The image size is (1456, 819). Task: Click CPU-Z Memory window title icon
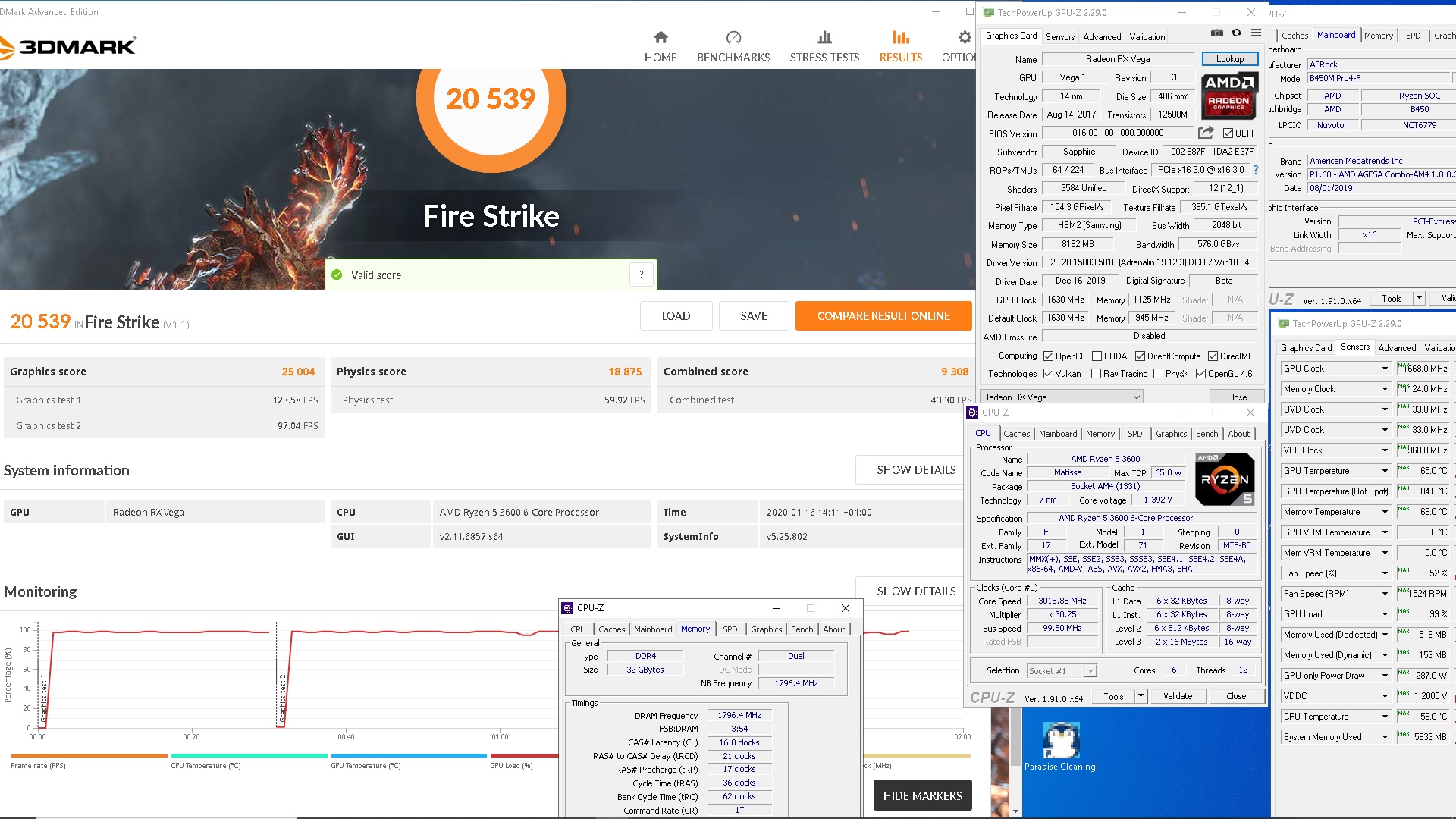(567, 608)
